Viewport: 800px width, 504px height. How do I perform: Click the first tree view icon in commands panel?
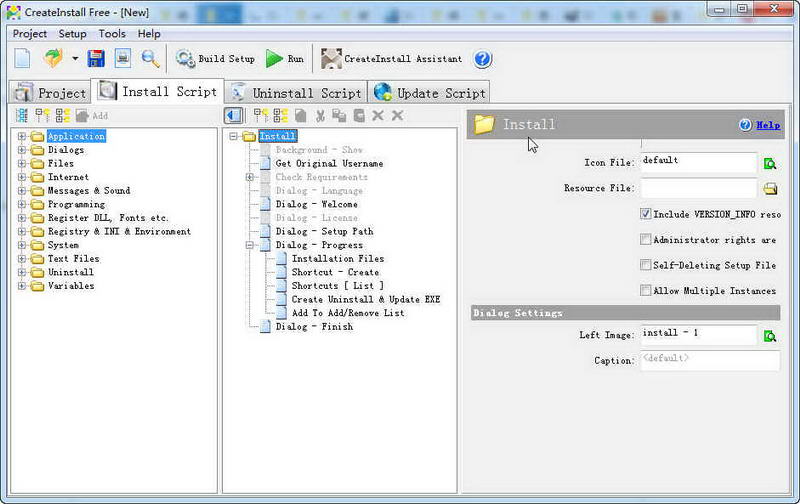coord(22,116)
